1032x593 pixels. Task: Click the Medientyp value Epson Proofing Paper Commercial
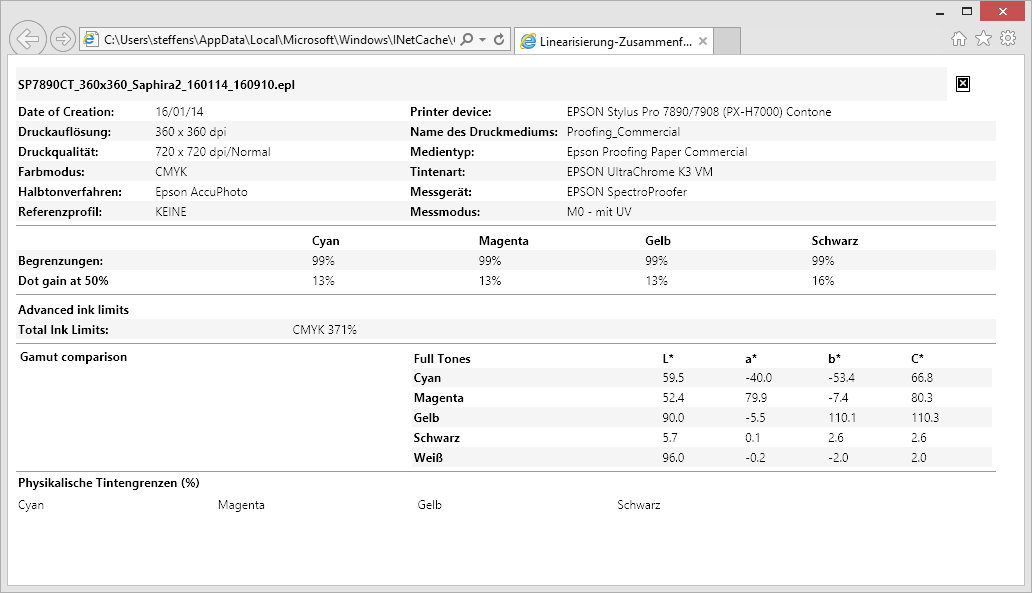657,152
